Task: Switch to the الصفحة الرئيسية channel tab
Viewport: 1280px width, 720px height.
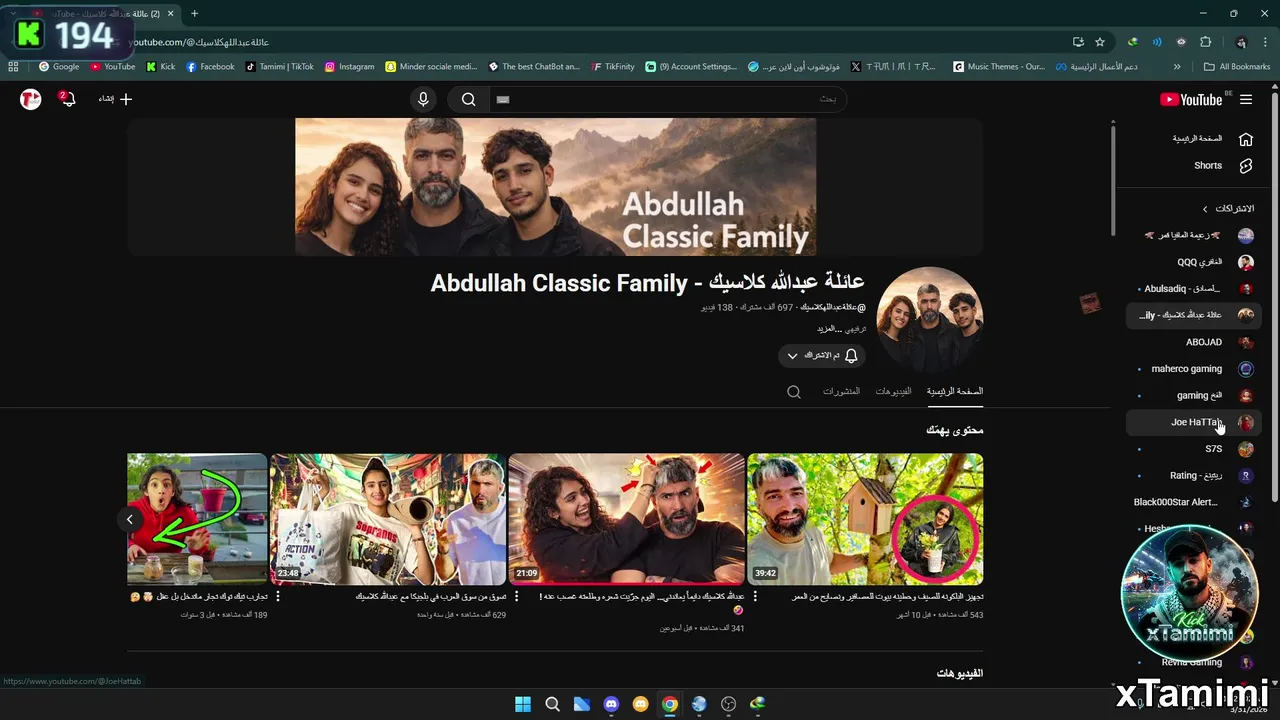Action: pos(955,391)
